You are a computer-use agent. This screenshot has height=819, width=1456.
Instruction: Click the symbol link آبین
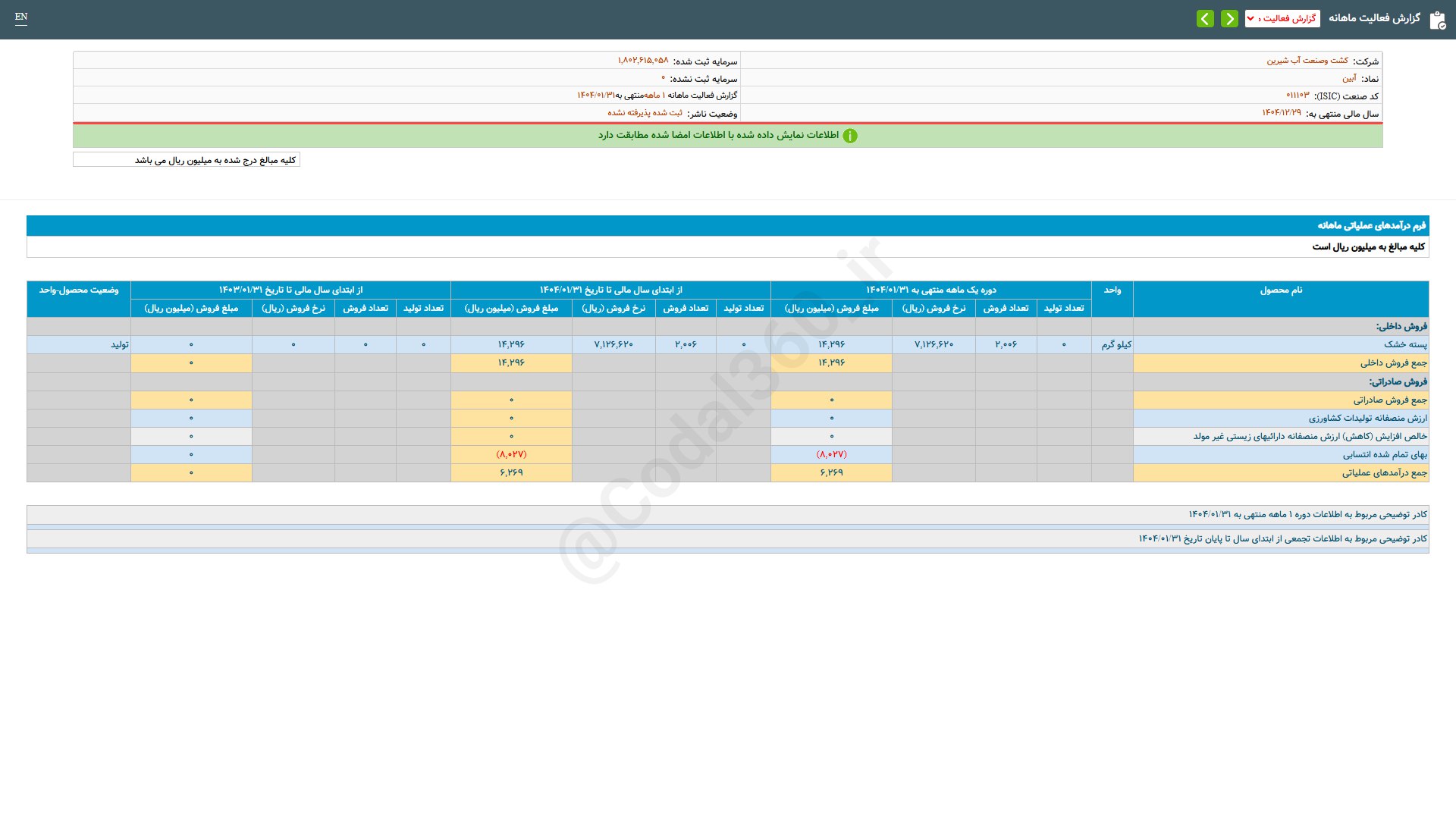click(1349, 78)
